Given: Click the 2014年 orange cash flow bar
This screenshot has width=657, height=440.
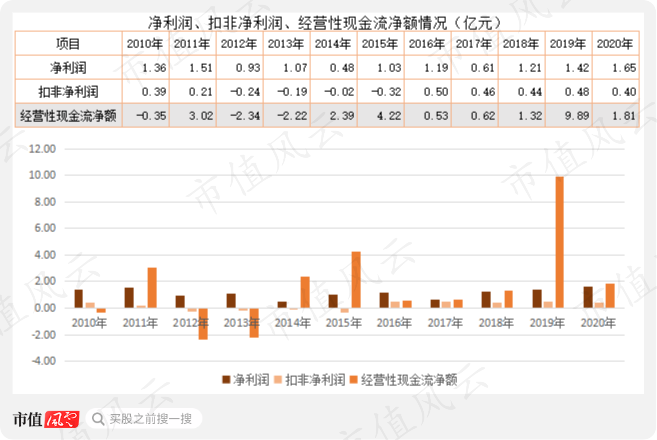Looking at the screenshot, I should (x=305, y=292).
